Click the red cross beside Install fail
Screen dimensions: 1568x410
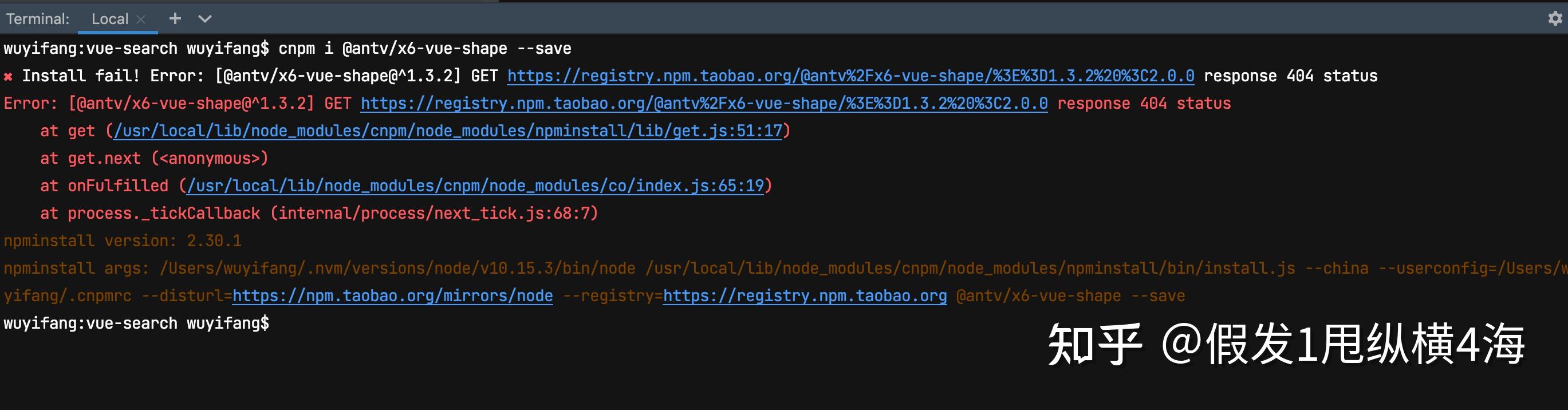tap(8, 77)
